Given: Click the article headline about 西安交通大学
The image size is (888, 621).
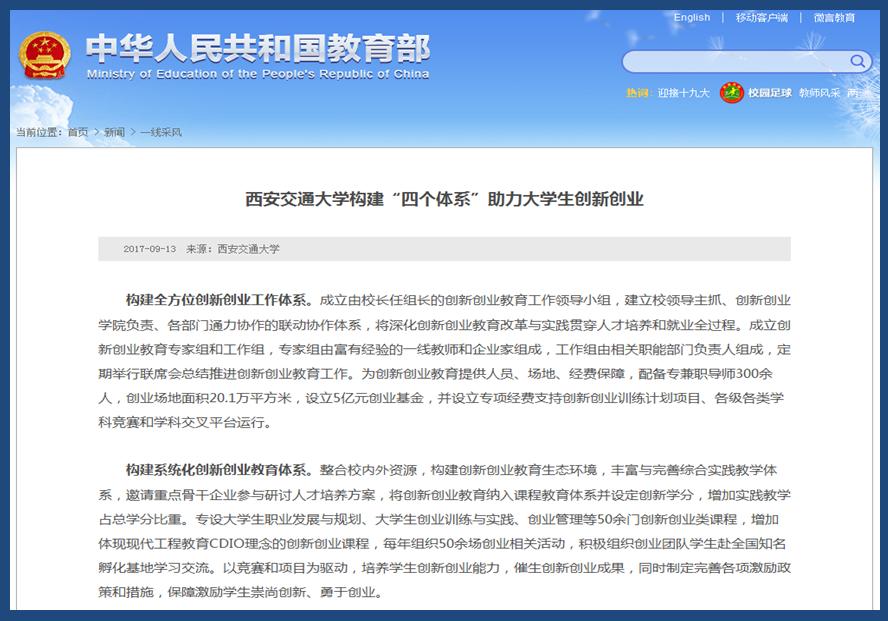Looking at the screenshot, I should [x=444, y=199].
